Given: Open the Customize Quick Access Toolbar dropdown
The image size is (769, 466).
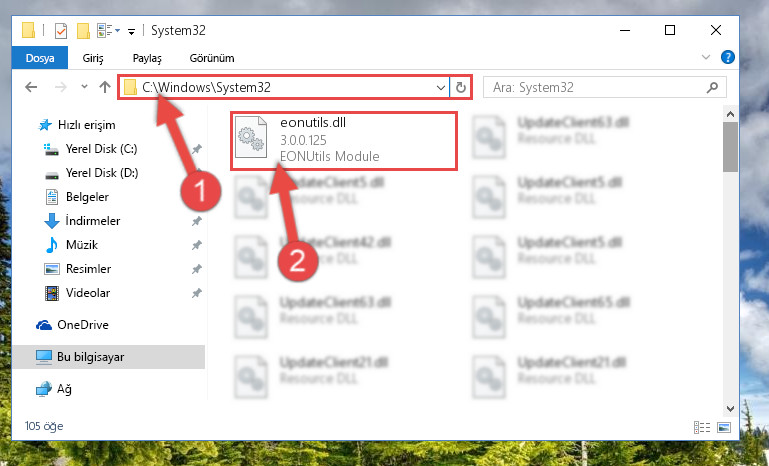Looking at the screenshot, I should click(131, 31).
